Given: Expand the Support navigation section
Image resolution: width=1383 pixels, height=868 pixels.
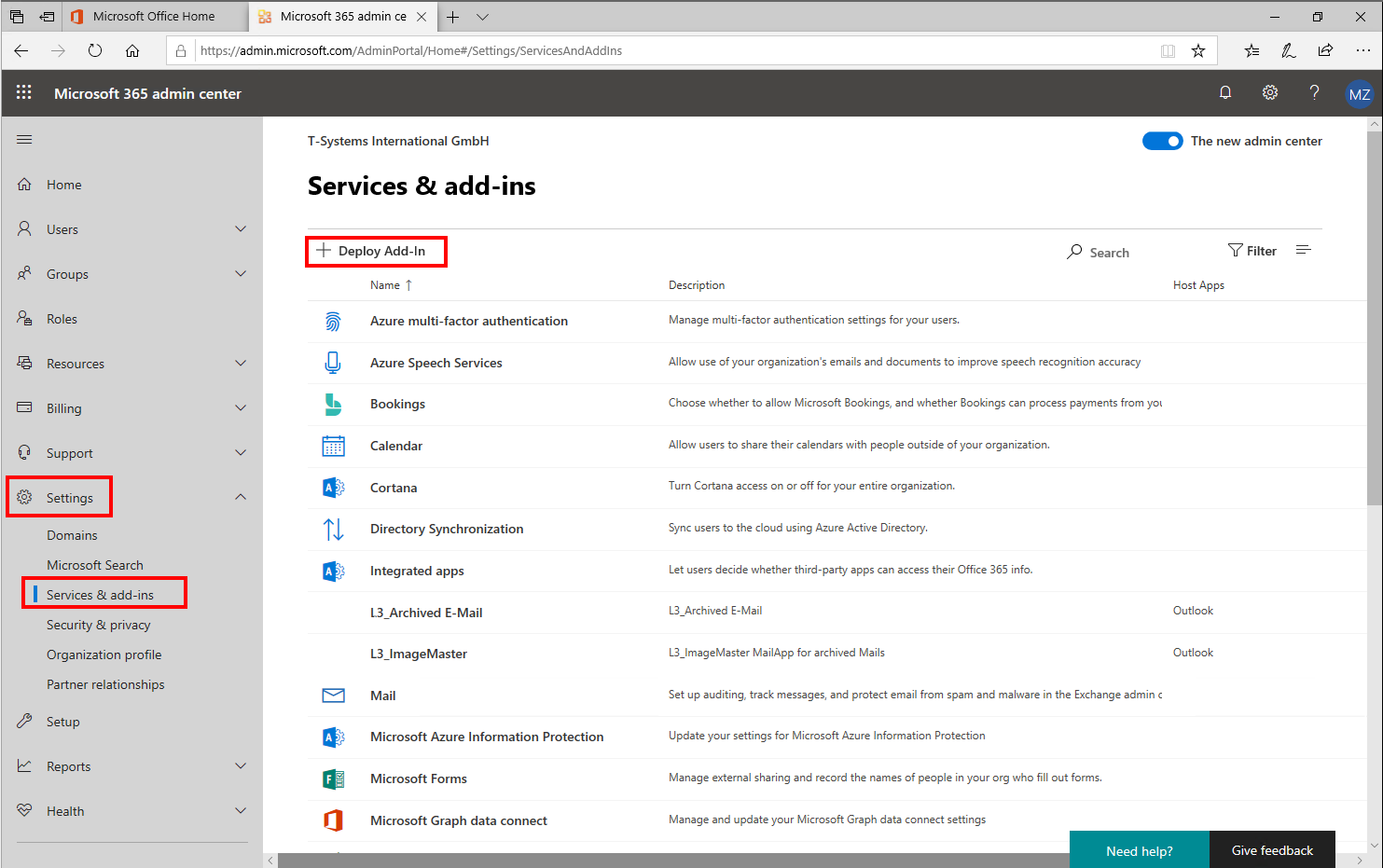Looking at the screenshot, I should point(241,452).
